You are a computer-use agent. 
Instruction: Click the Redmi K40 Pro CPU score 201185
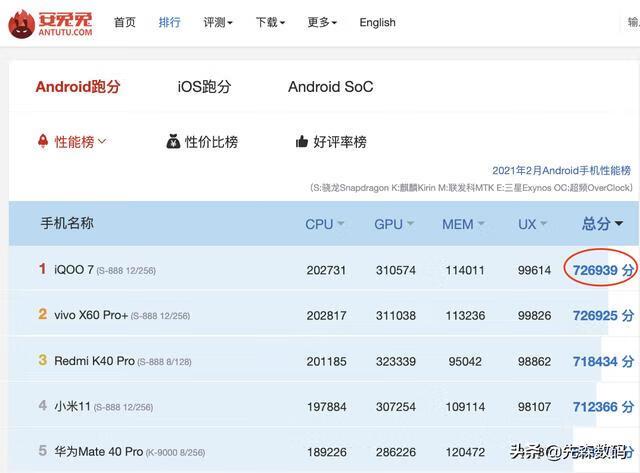[x=326, y=361]
